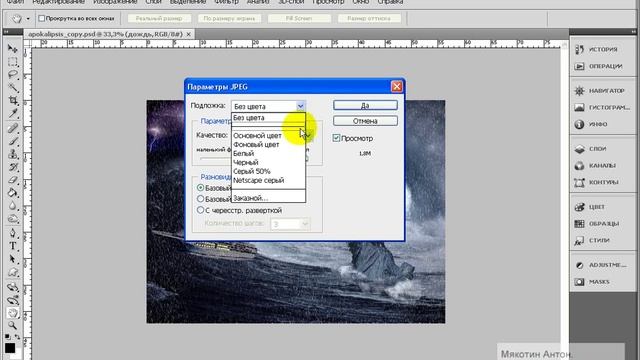Toggle the Просмотр checkbox
The image size is (640, 360).
pos(336,138)
